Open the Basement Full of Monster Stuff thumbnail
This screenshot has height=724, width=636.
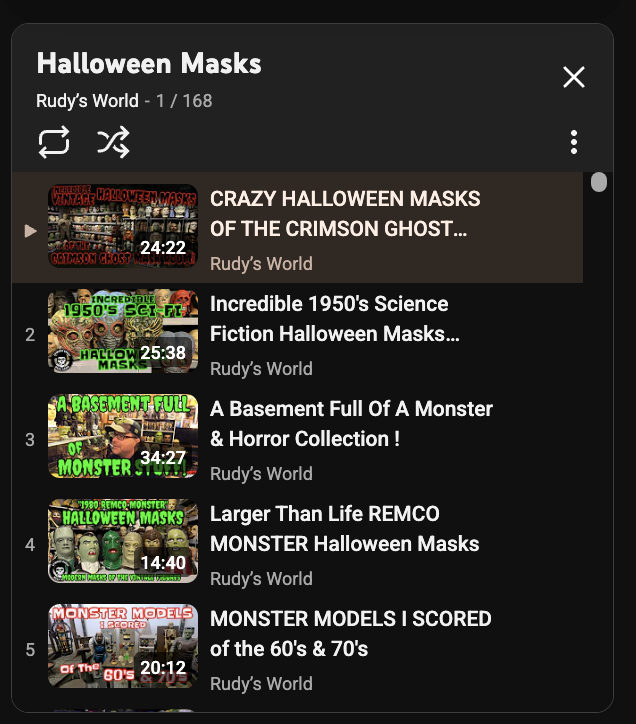123,436
